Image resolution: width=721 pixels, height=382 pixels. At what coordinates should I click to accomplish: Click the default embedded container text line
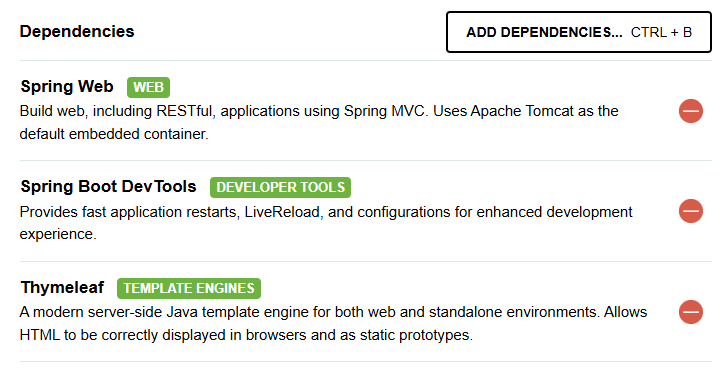(114, 134)
